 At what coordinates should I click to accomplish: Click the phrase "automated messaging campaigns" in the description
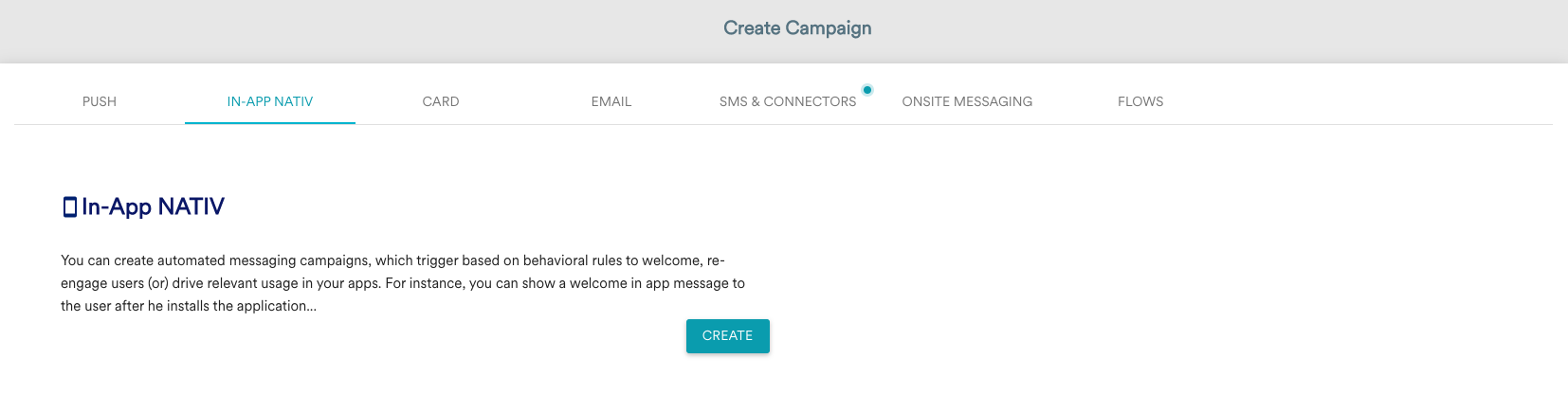pyautogui.click(x=264, y=260)
